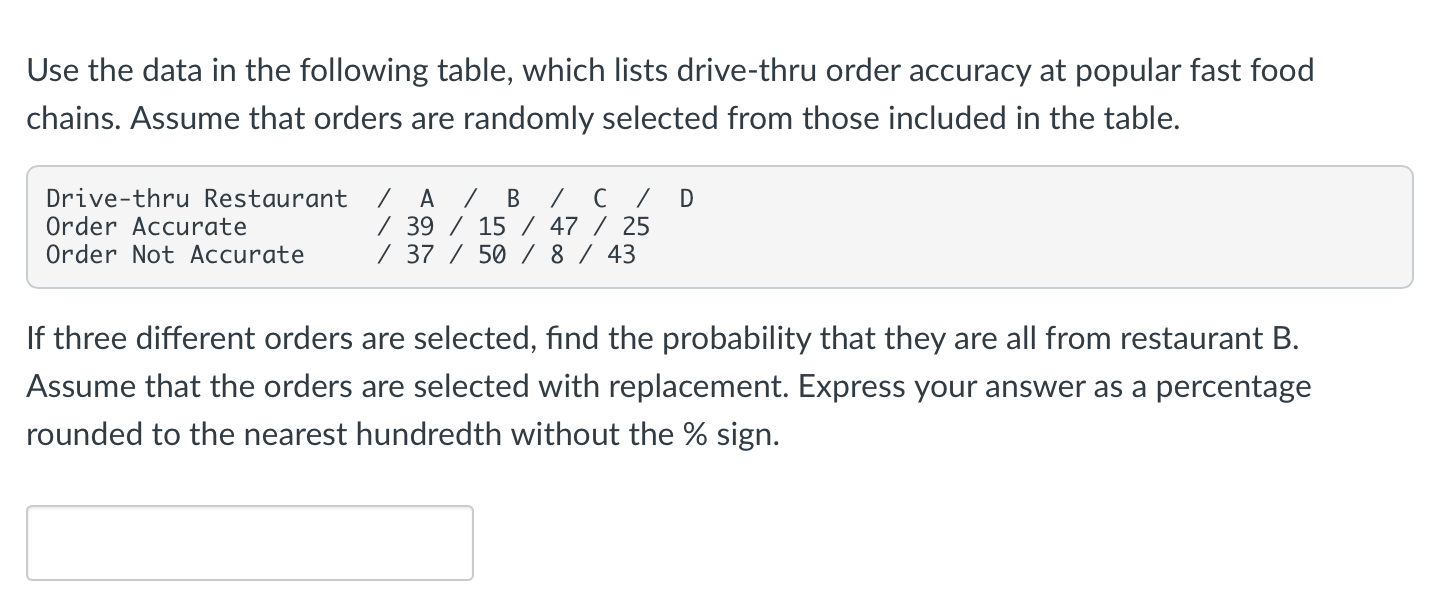Click the column header letter B
This screenshot has width=1443, height=593.
coord(512,198)
